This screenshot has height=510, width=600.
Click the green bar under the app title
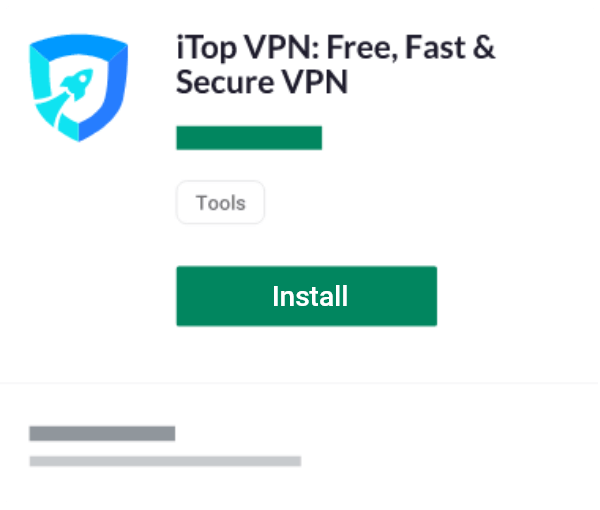(x=249, y=138)
